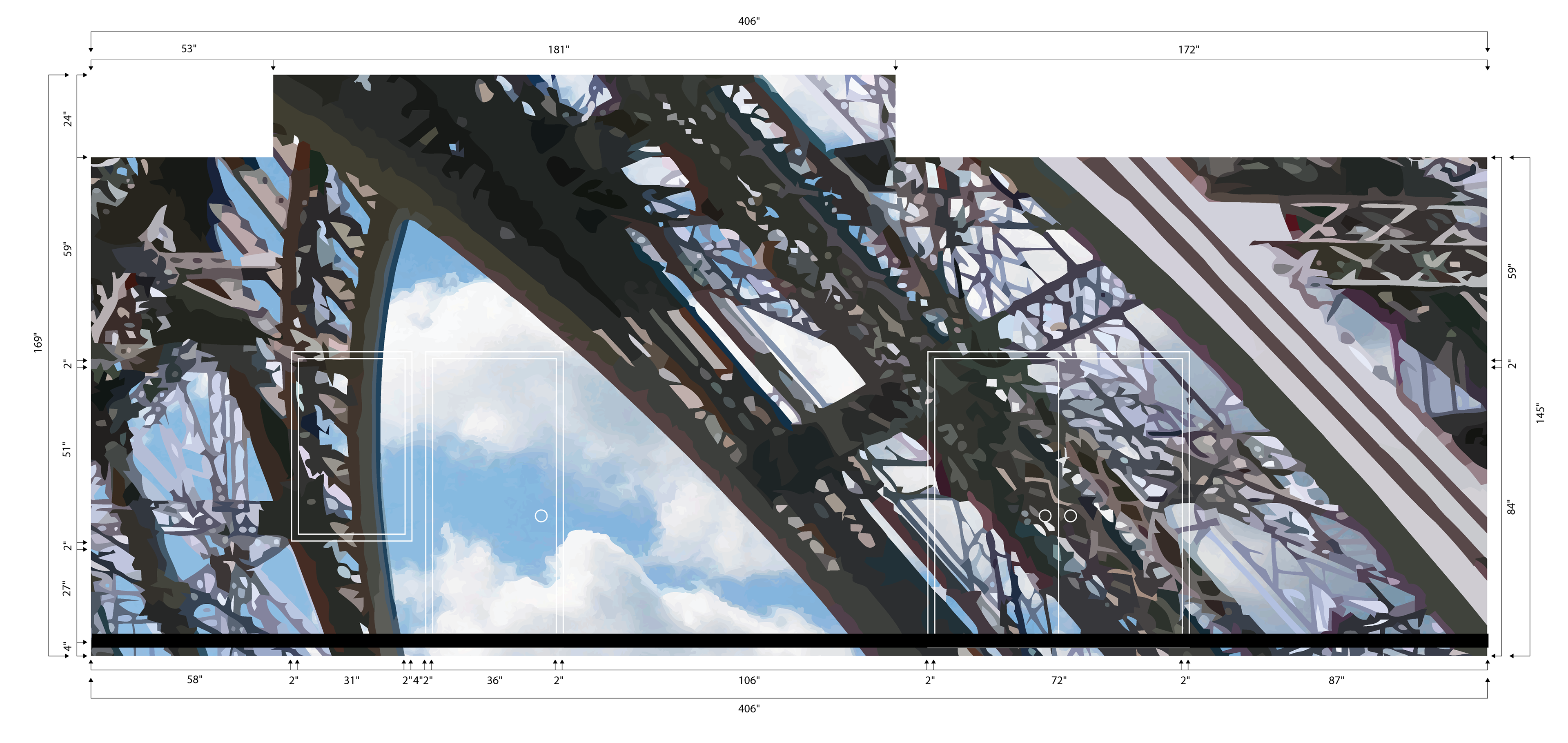Select the 106" bottom dimension label
This screenshot has height=743, width=1568.
[x=749, y=680]
